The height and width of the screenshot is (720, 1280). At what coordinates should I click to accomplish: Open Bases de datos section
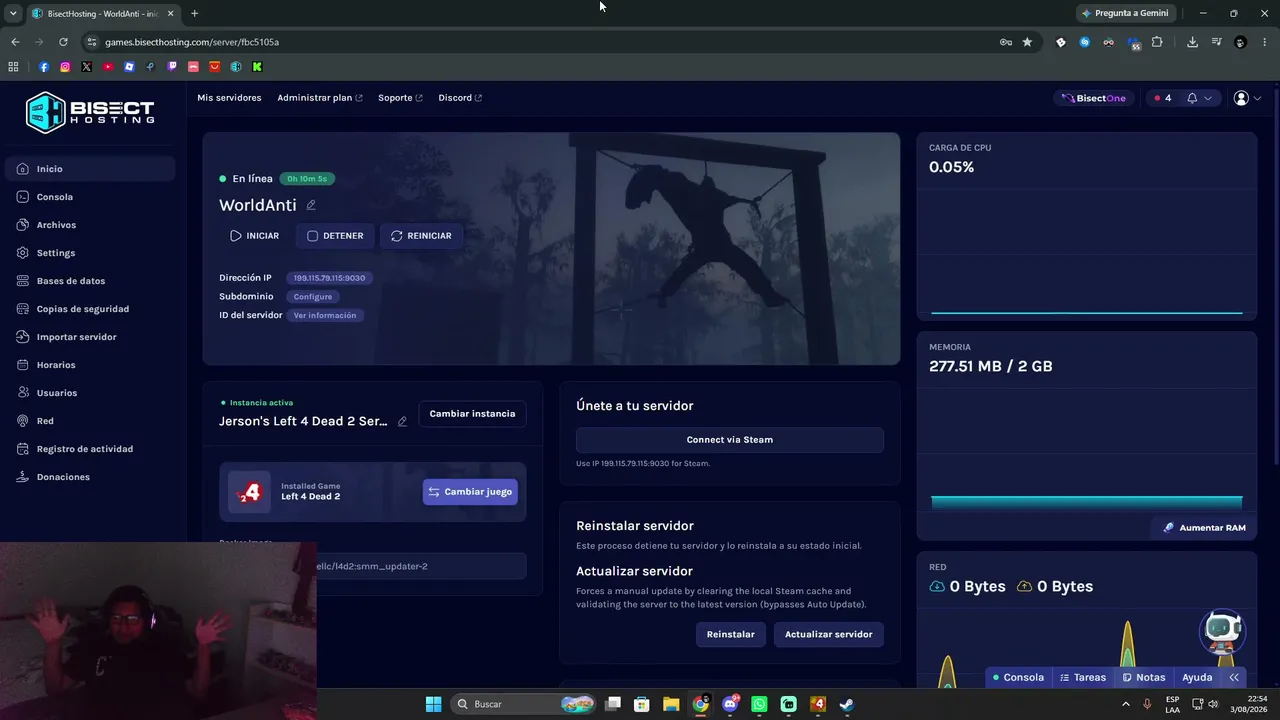[x=90, y=281]
